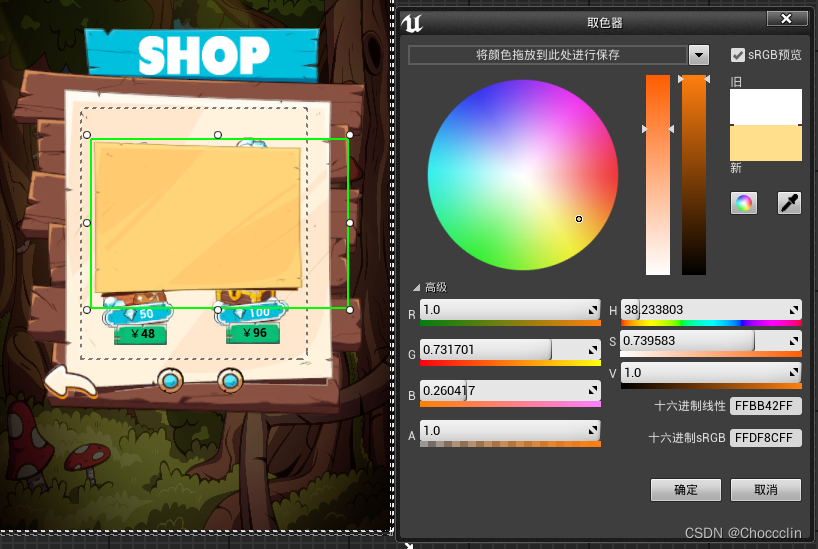
Task: Toggle the sRGB预览 checkbox
Action: pos(738,55)
